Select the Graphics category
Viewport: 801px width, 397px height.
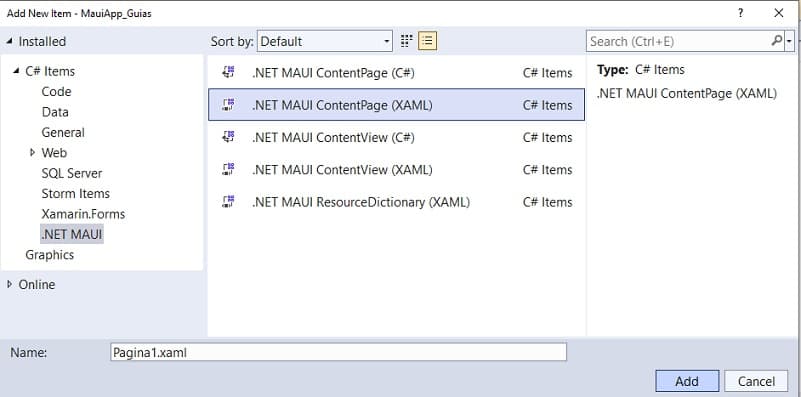click(x=50, y=255)
